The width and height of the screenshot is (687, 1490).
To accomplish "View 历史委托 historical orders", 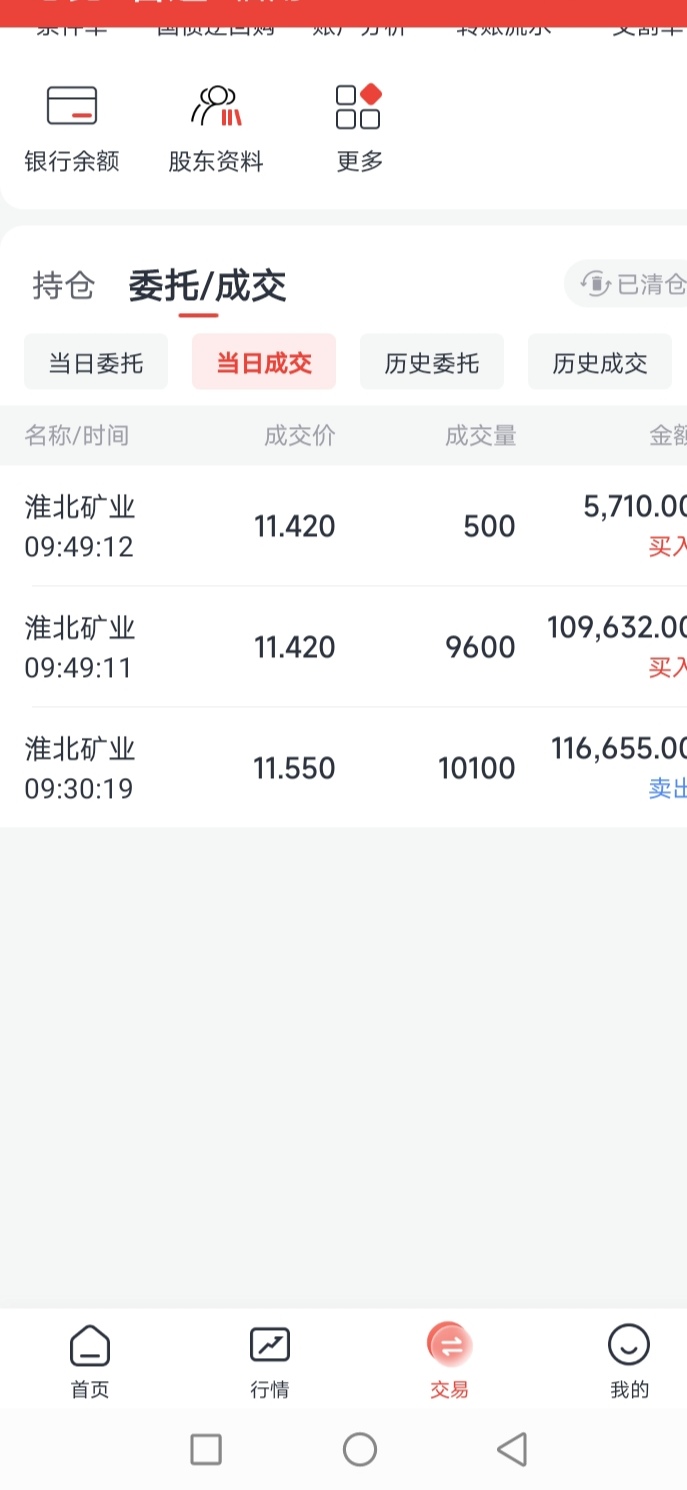I will [432, 362].
